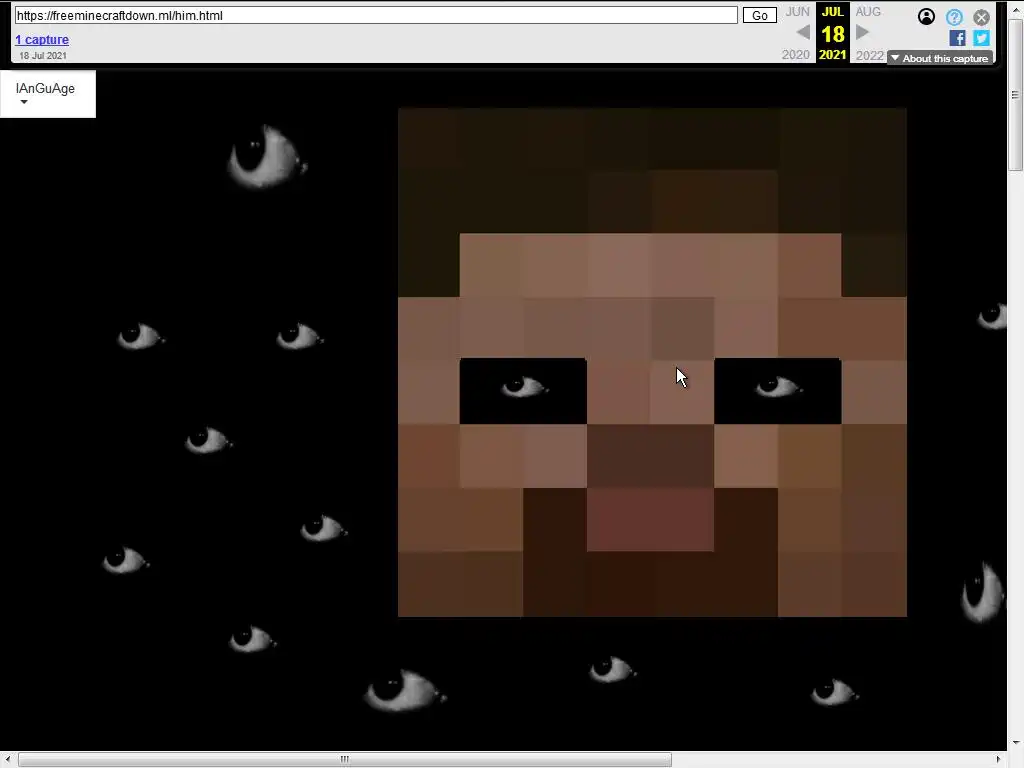Click the large pixelated Steve face image
Viewport: 1024px width, 768px height.
click(x=652, y=362)
